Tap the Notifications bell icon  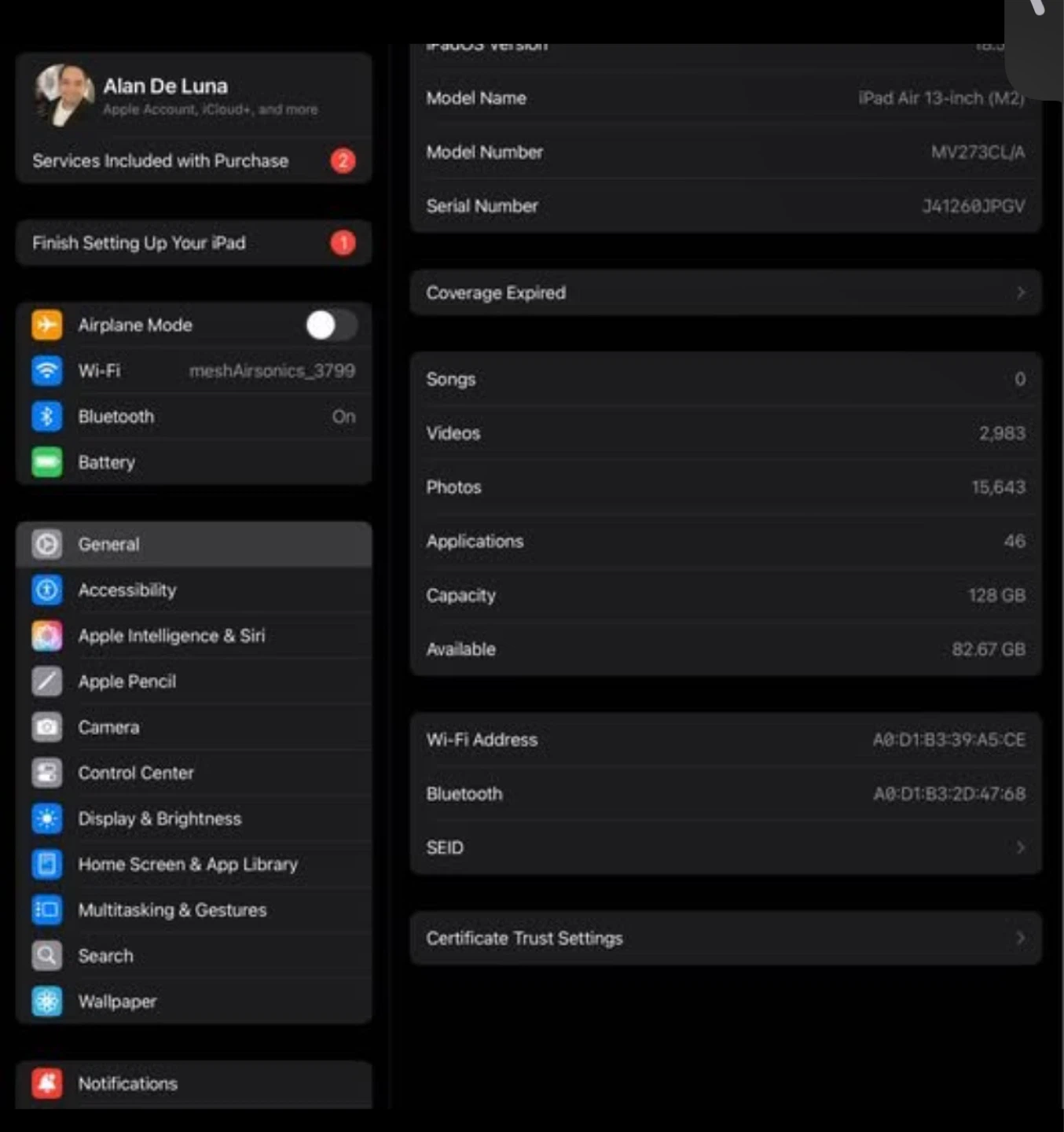tap(47, 1083)
